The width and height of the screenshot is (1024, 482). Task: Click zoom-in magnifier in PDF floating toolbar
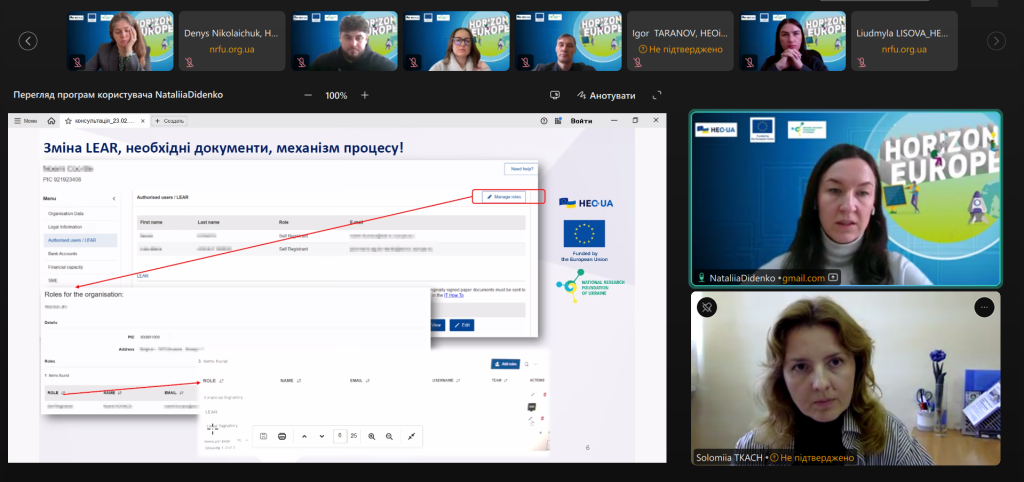(371, 437)
